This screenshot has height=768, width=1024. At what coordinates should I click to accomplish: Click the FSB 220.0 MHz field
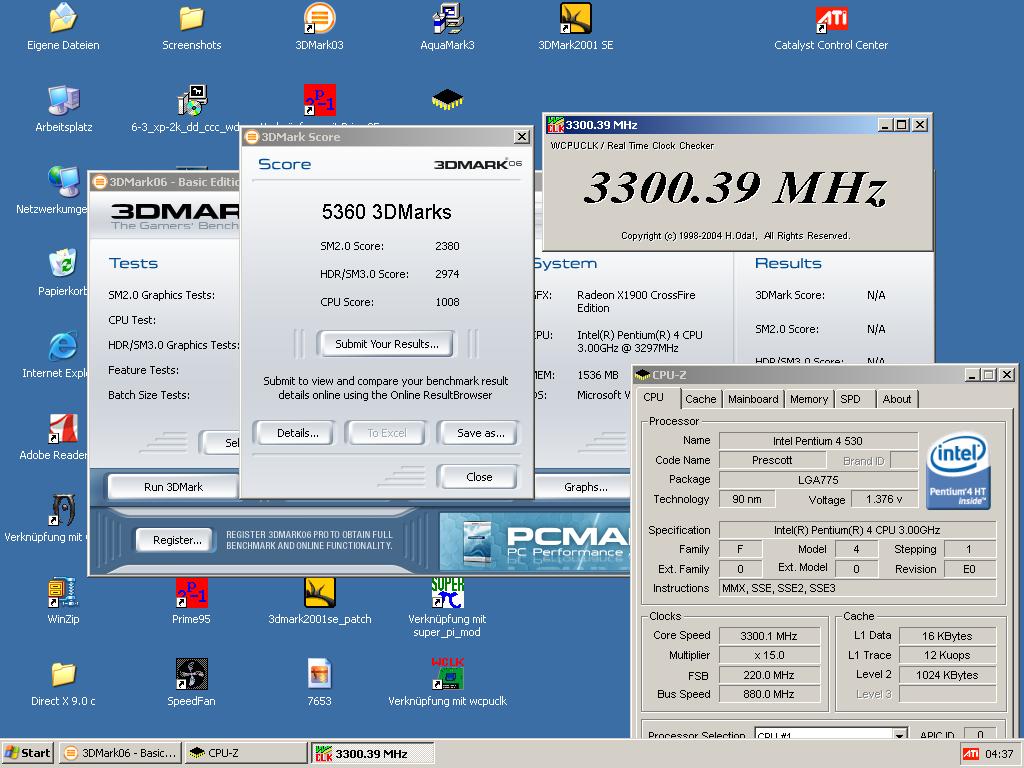pos(769,675)
